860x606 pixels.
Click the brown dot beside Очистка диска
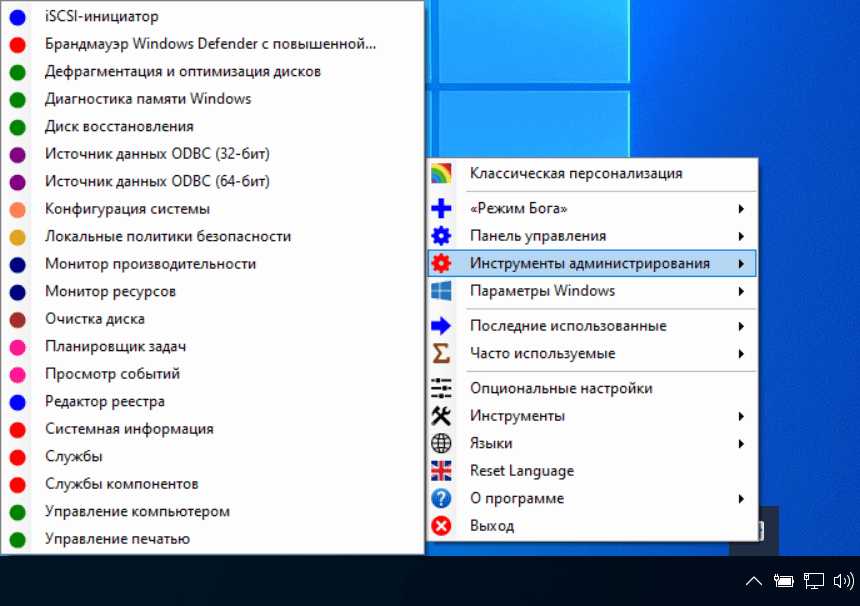pos(18,320)
